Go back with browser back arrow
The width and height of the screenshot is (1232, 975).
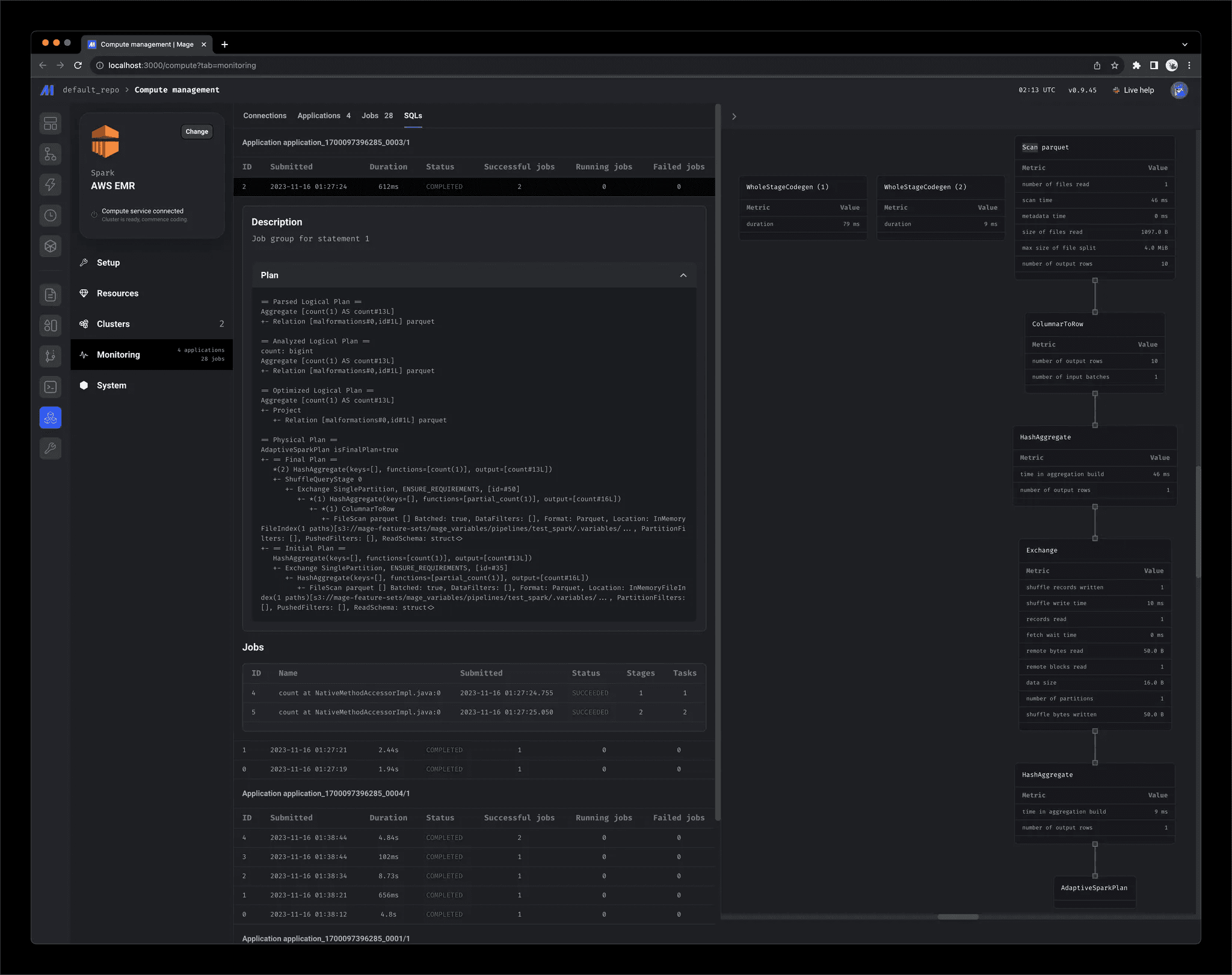(x=43, y=66)
